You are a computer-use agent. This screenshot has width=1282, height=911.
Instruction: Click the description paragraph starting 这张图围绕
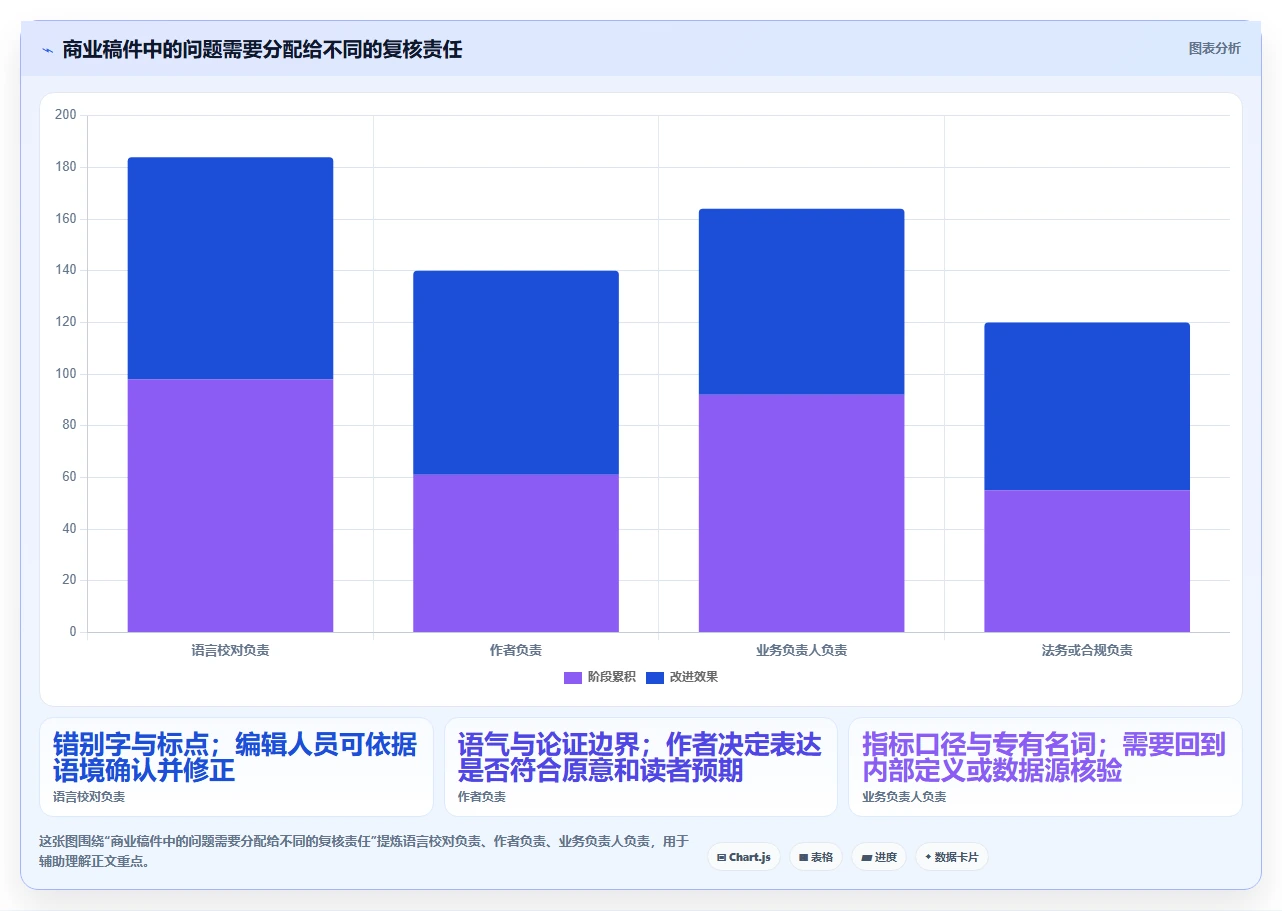pos(364,851)
